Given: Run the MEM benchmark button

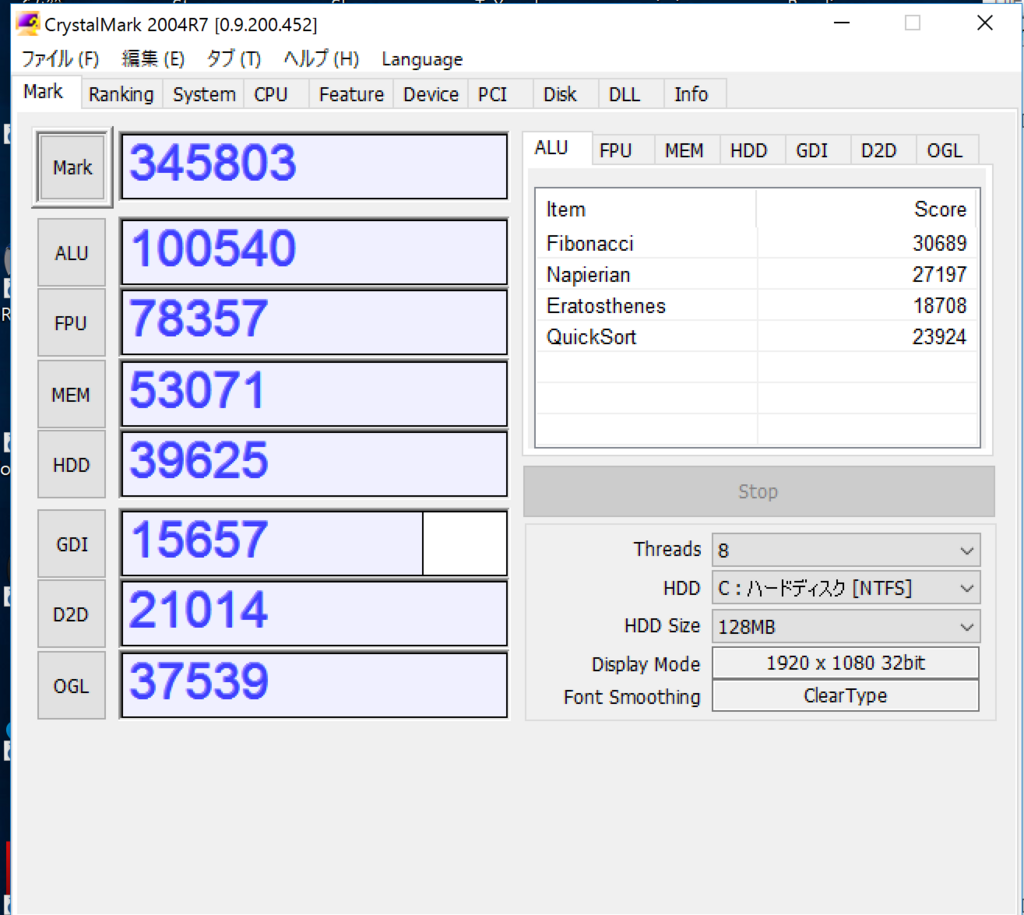Looking at the screenshot, I should [x=71, y=394].
